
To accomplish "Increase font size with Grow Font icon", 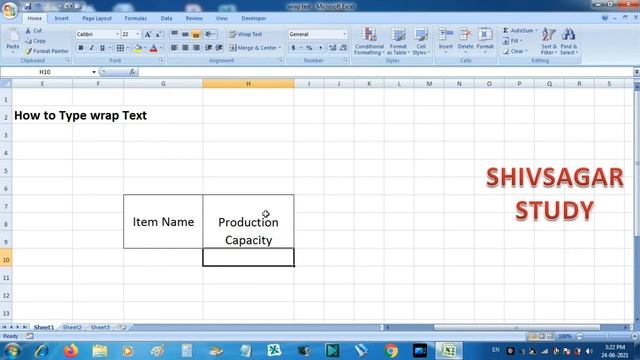I will click(x=148, y=34).
